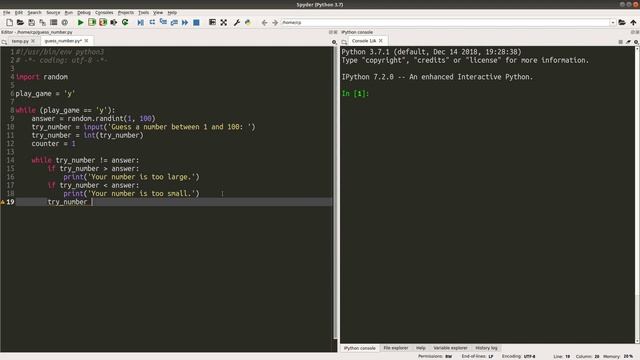
Task: Switch to the temp.py editor tab
Action: 20,41
